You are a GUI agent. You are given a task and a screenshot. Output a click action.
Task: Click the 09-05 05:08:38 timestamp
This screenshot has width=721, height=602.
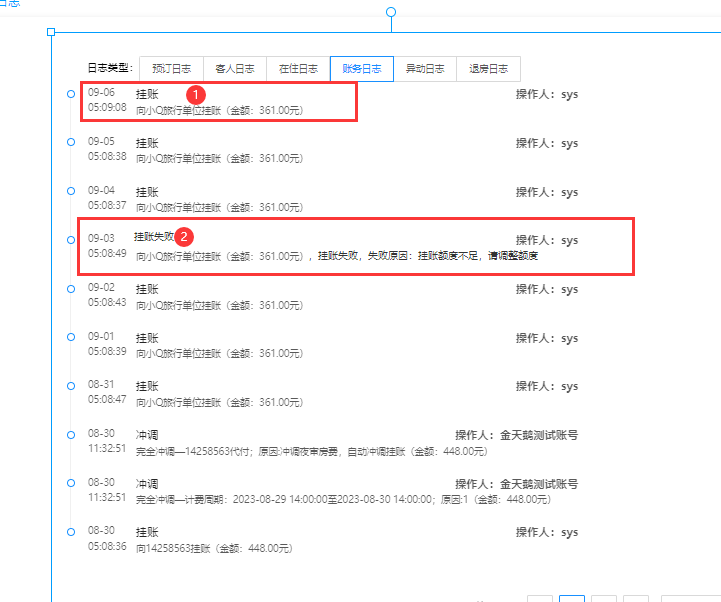click(107, 149)
